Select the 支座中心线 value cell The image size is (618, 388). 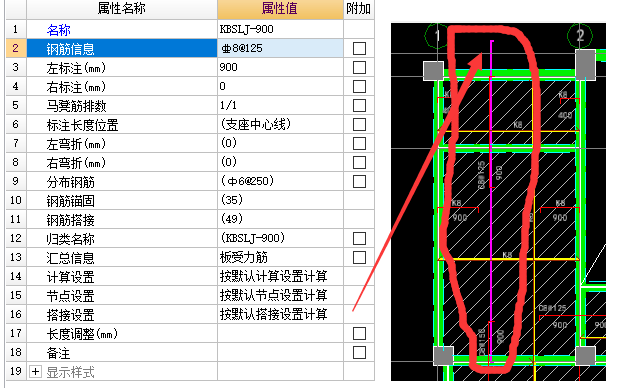pos(280,124)
